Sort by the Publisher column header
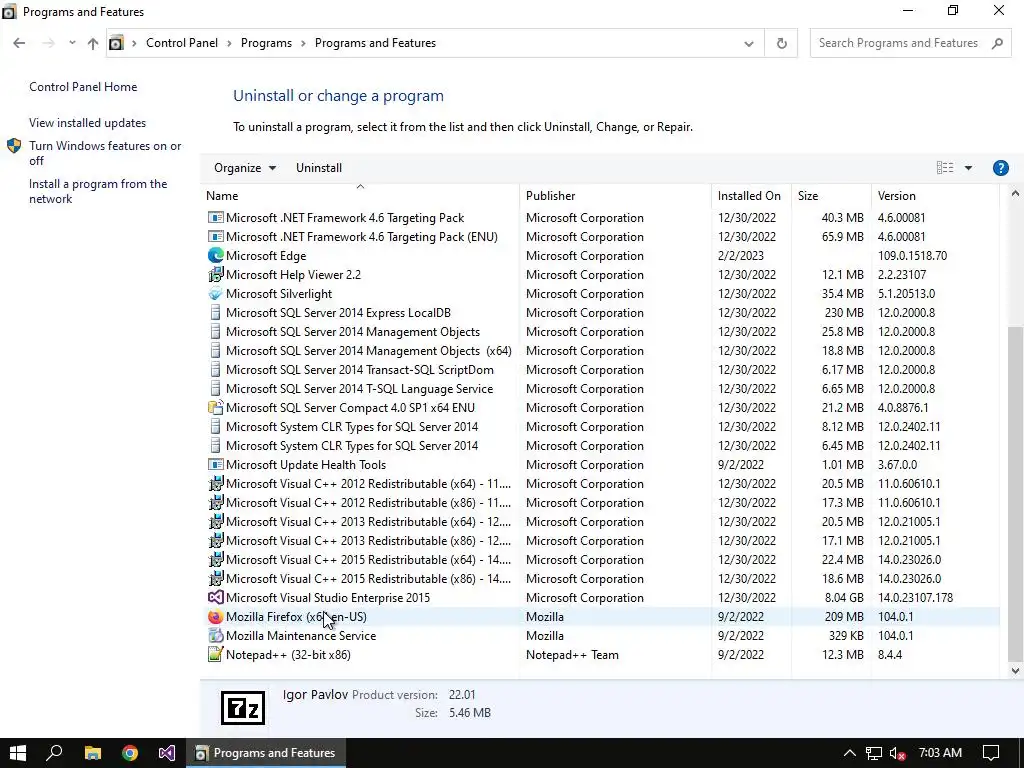 (x=551, y=196)
